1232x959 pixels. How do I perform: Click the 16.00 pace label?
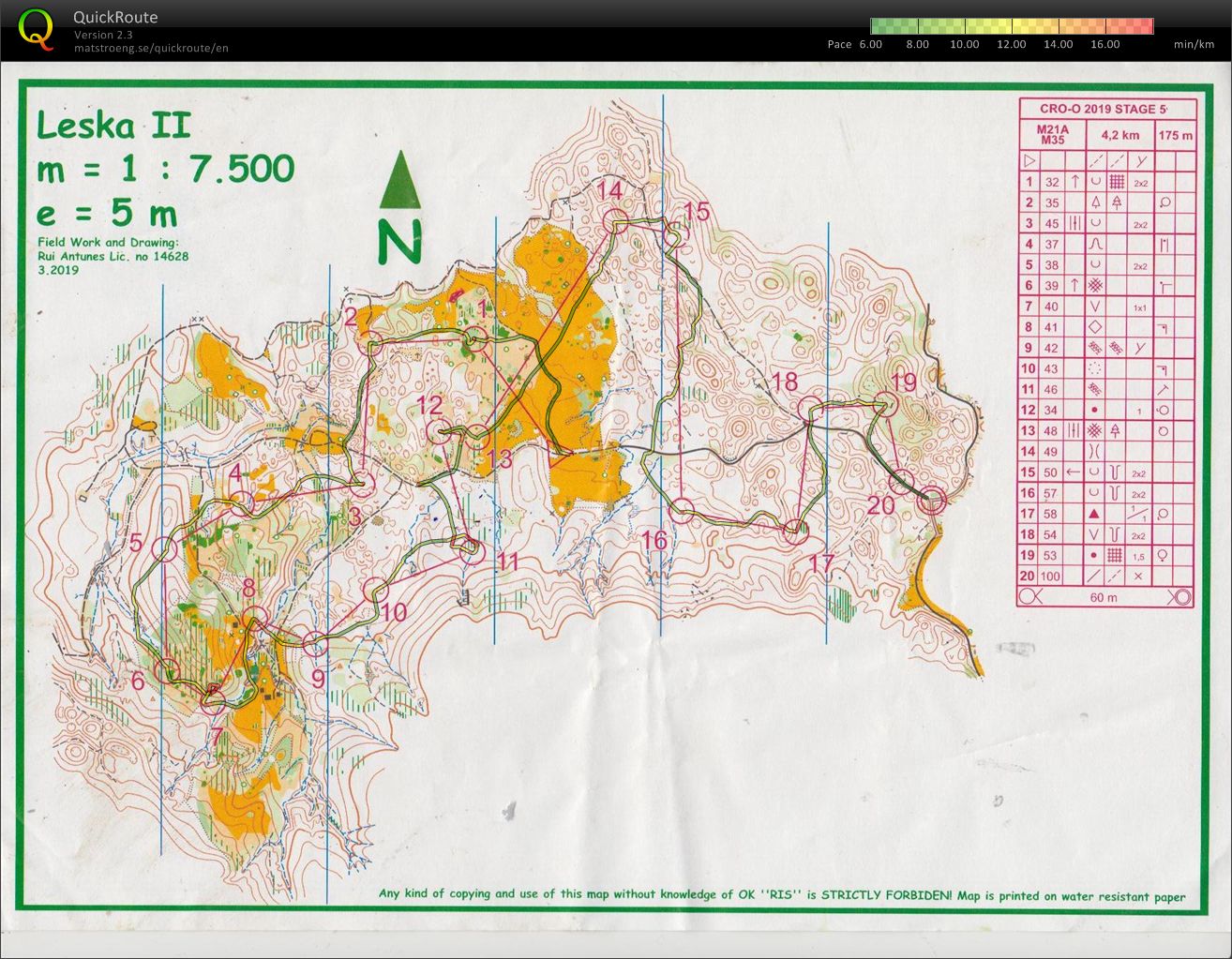coord(1104,44)
